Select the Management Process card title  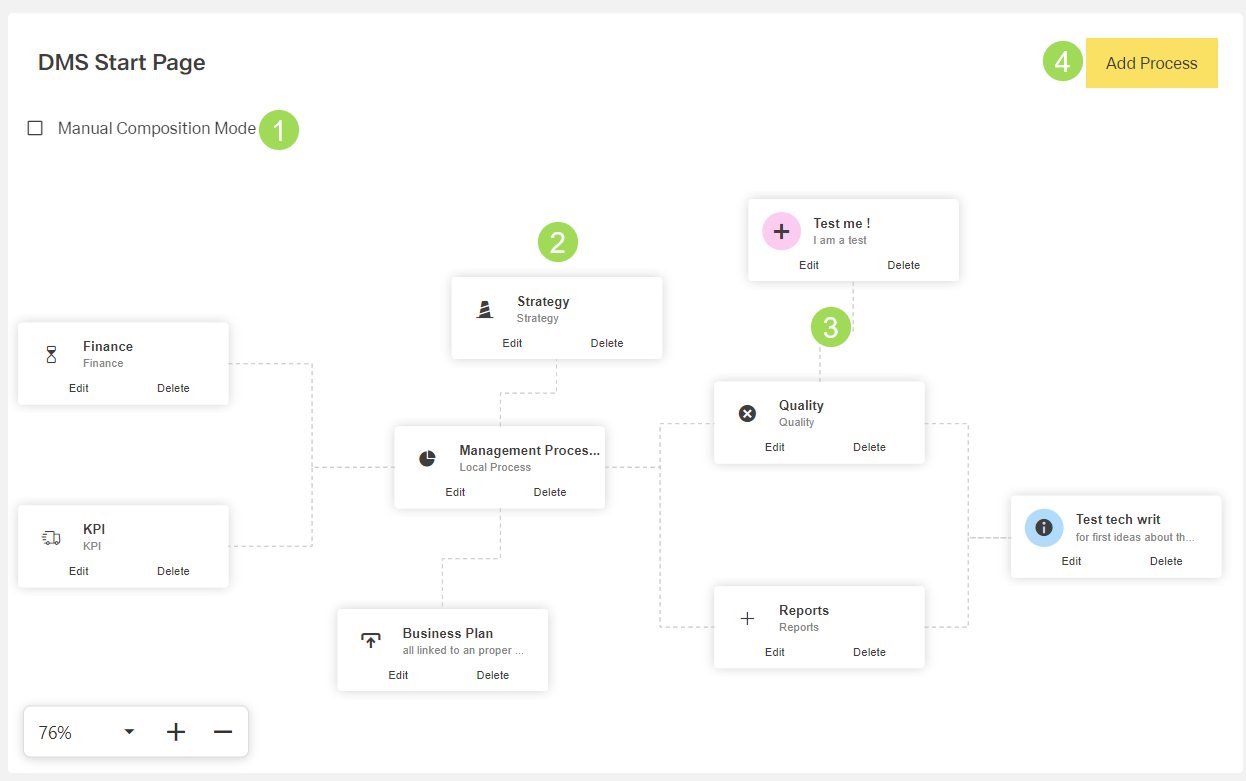coord(529,450)
